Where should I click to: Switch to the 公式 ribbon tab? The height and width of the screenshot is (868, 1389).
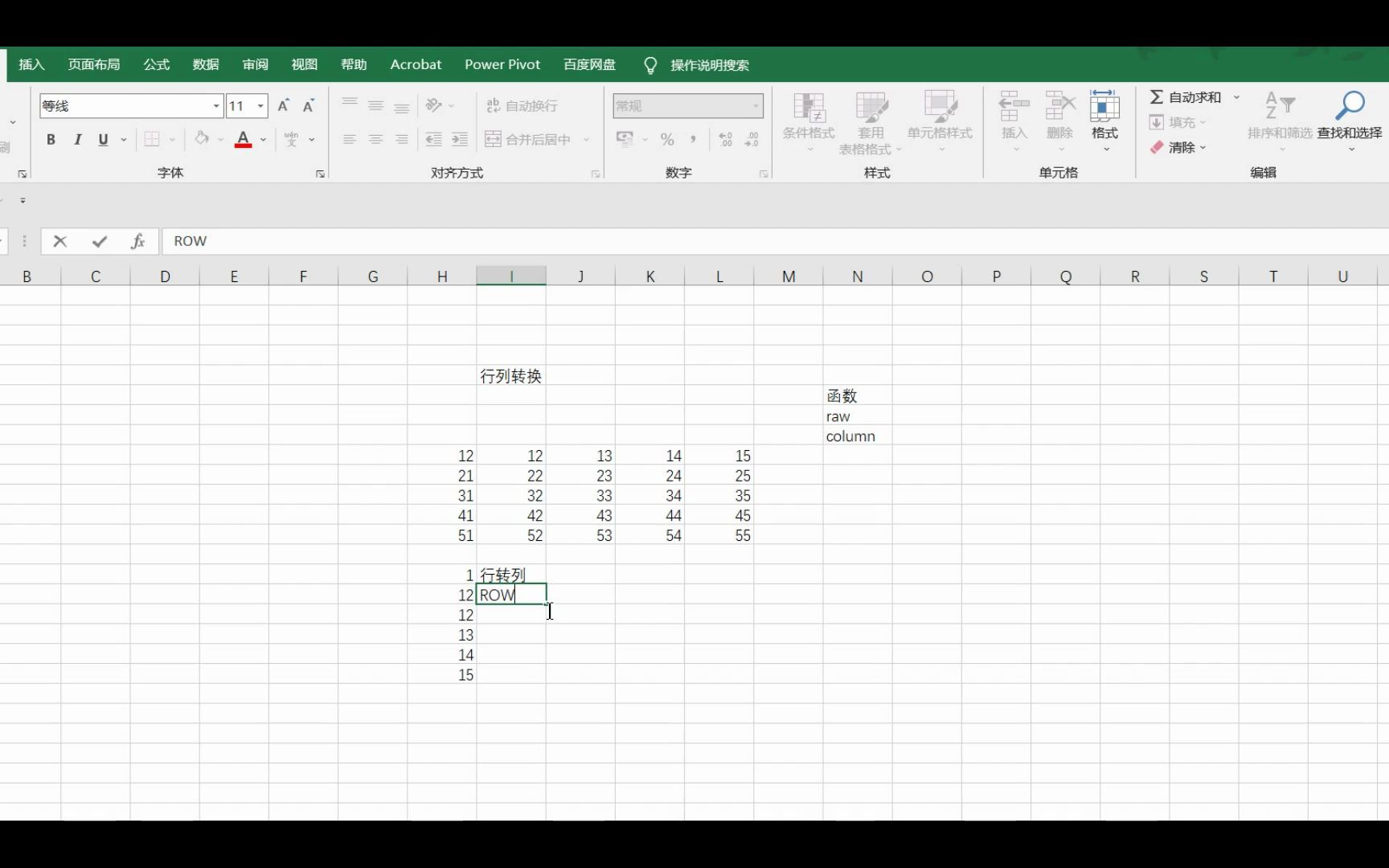point(156,64)
